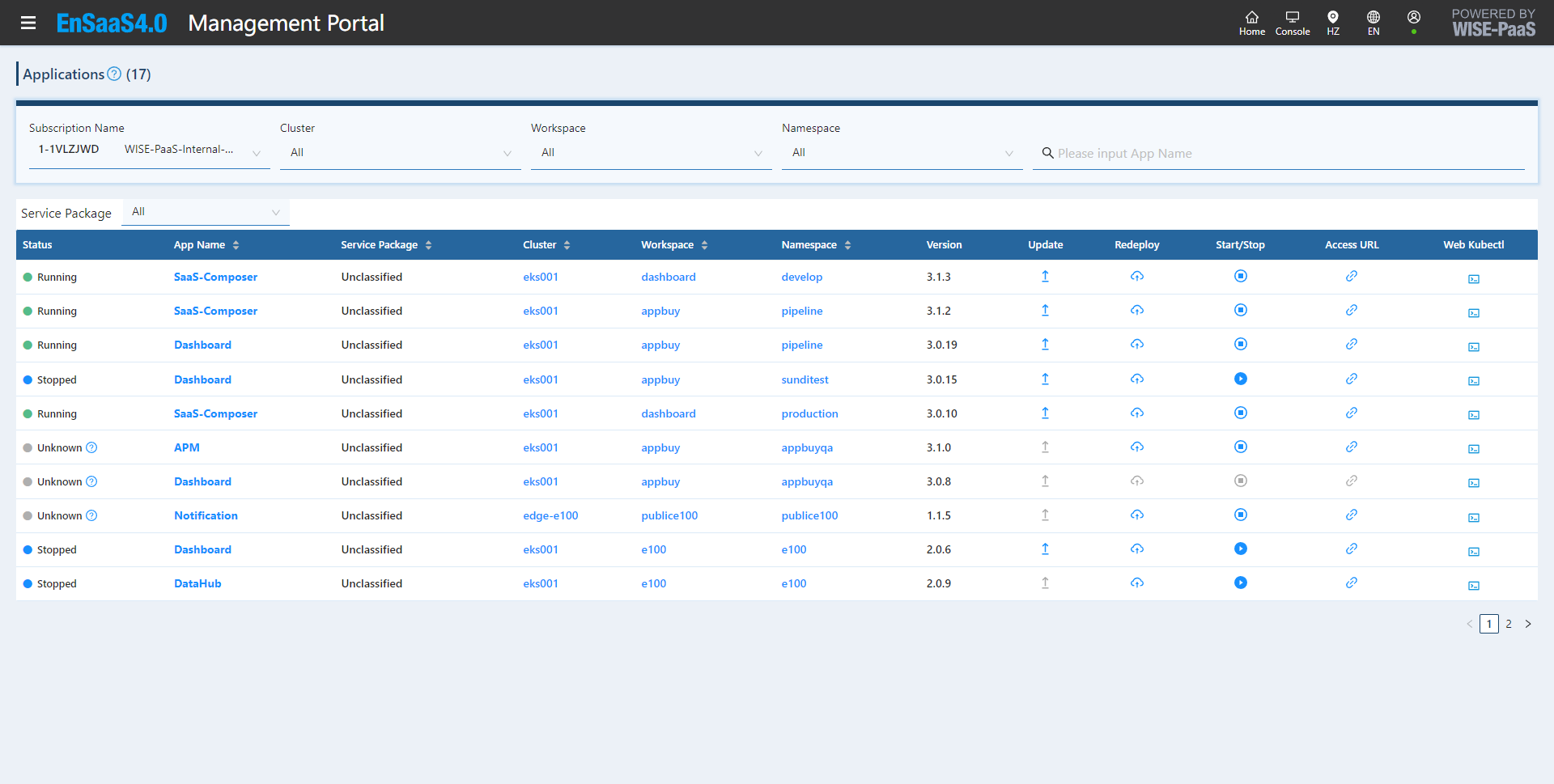Click the EnSaaS4.0 logo
1554x784 pixels.
pyautogui.click(x=112, y=23)
